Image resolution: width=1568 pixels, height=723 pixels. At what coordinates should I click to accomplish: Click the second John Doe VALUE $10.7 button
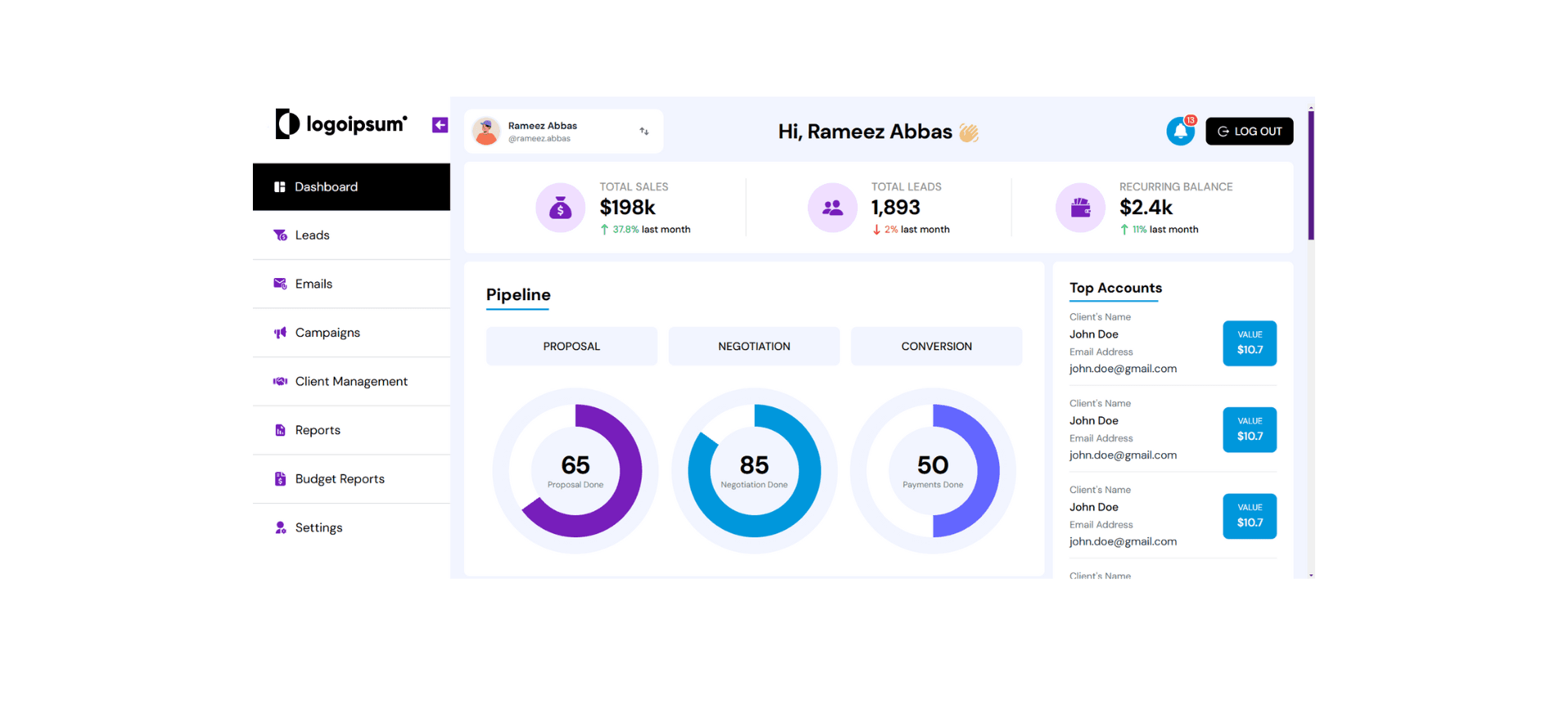[1250, 429]
